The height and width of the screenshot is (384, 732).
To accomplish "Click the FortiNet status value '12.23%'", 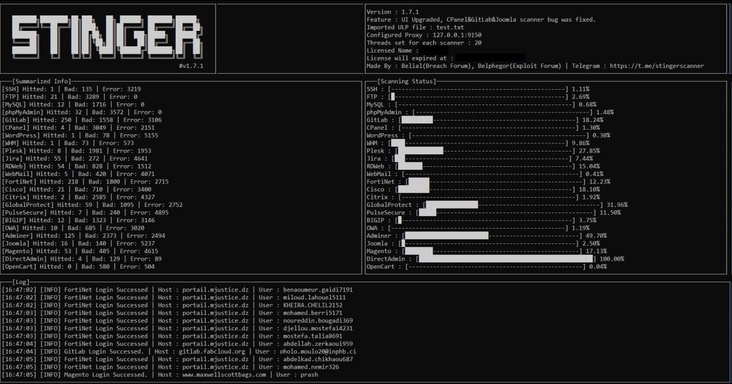I will pyautogui.click(x=599, y=182).
